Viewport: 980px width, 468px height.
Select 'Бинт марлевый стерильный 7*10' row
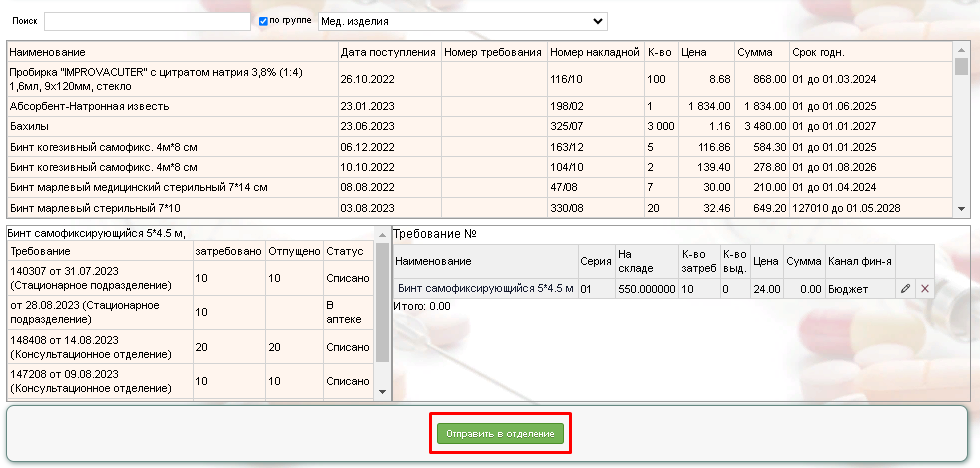point(171,207)
